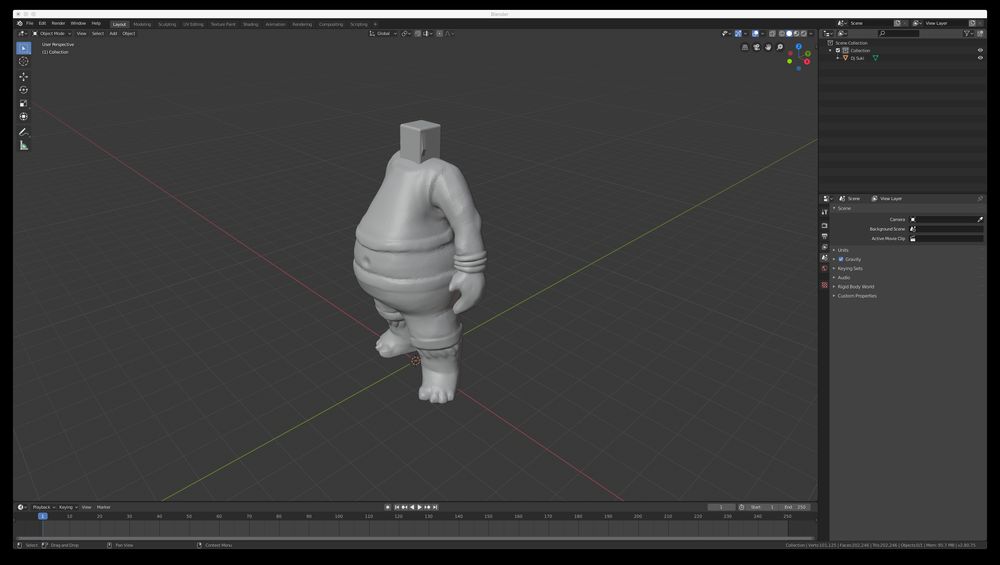Click the current frame number field
1000x565 pixels.
point(721,508)
